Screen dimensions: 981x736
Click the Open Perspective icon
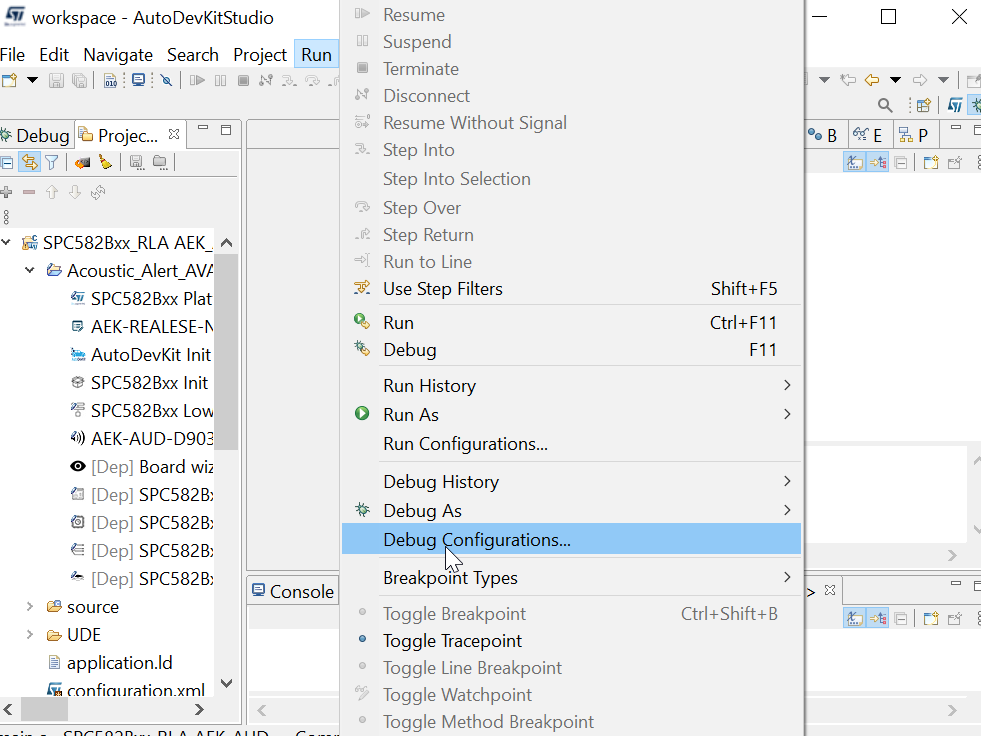(x=923, y=105)
